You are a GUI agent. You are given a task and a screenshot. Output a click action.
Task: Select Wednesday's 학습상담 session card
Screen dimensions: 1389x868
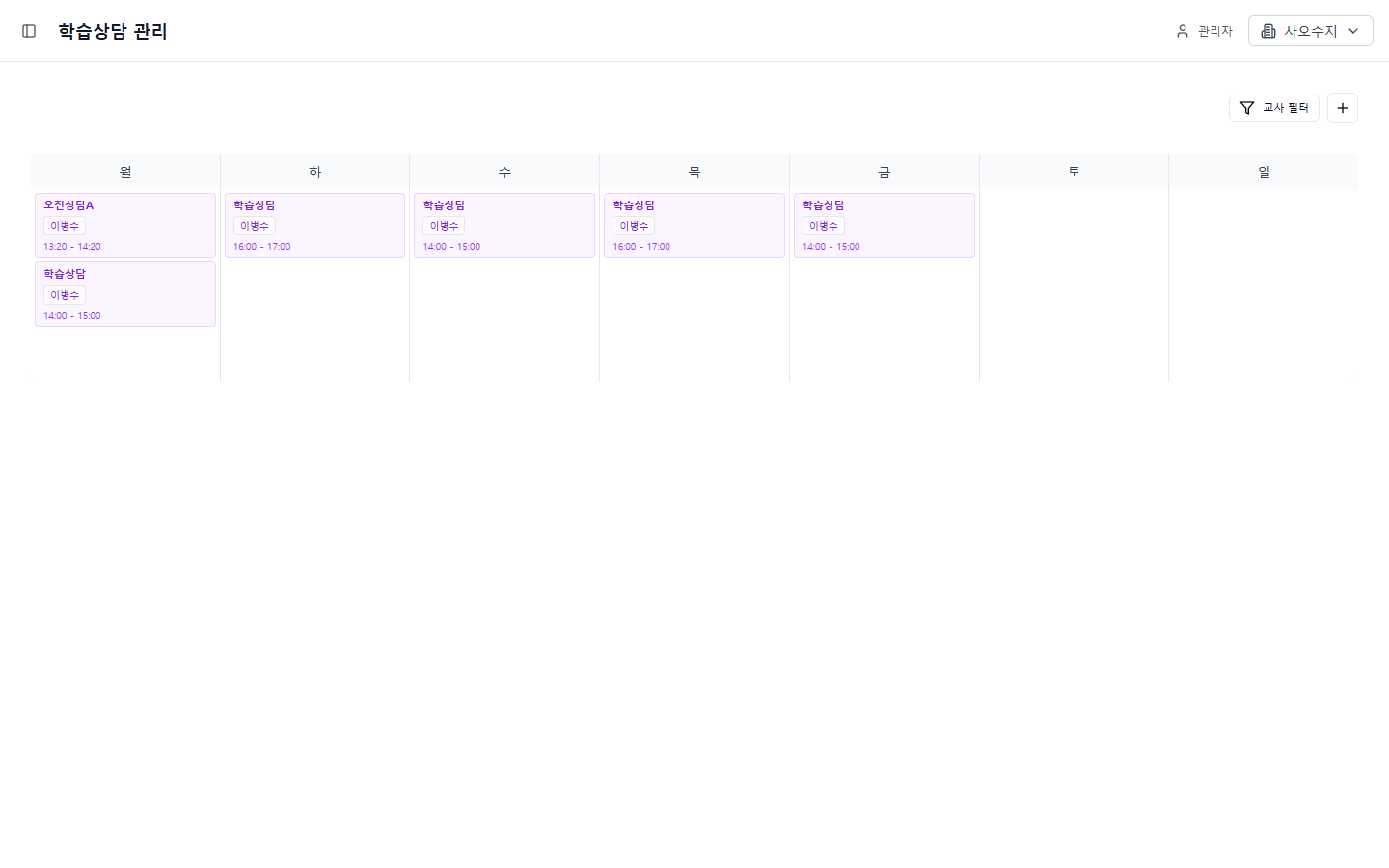[x=504, y=225]
